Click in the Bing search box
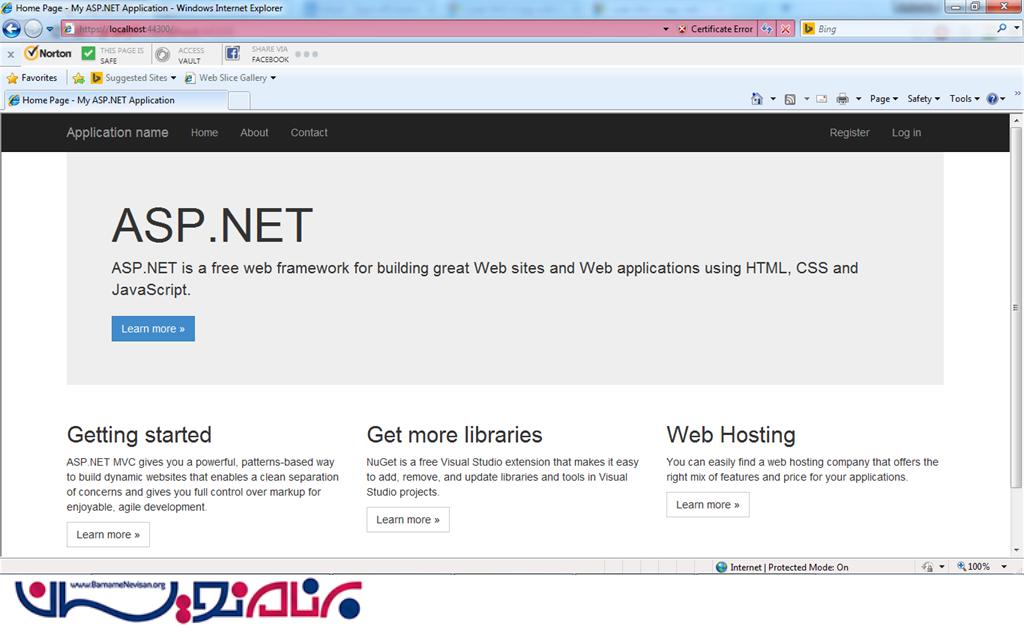Viewport: 1024px width, 625px height. [x=900, y=29]
